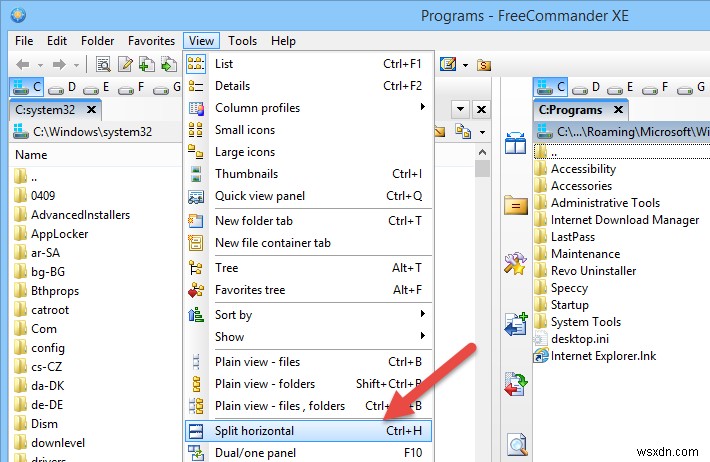Expand Sort by submenu
This screenshot has width=710, height=462.
[x=308, y=315]
